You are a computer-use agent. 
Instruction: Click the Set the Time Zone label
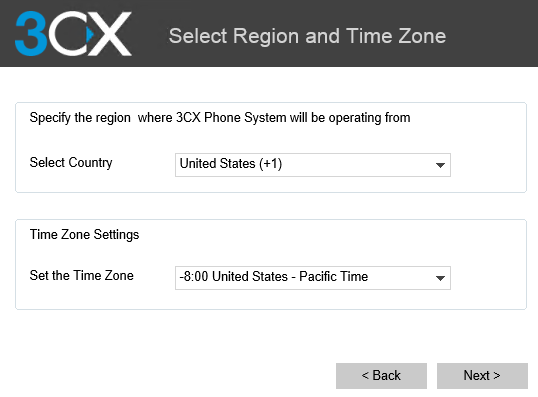(82, 276)
